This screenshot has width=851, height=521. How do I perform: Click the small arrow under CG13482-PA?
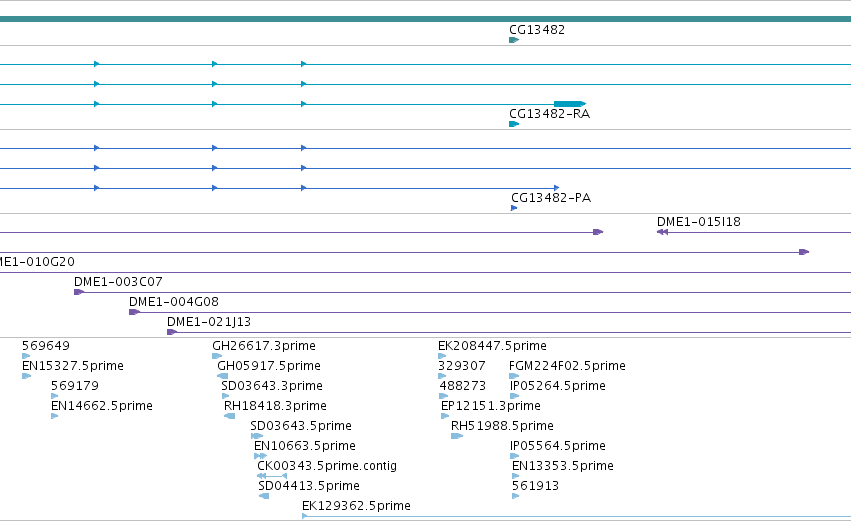[x=514, y=208]
